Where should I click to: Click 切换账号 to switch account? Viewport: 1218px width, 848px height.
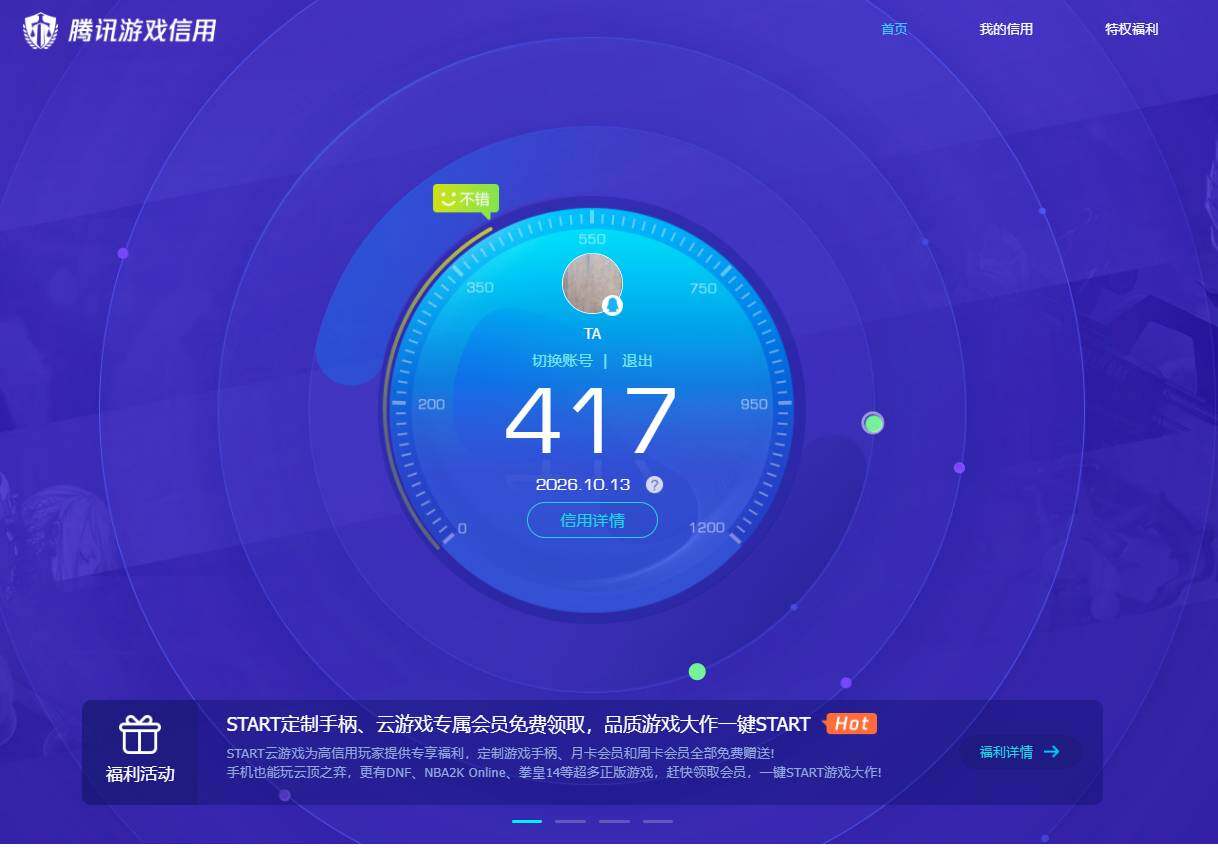pyautogui.click(x=562, y=361)
